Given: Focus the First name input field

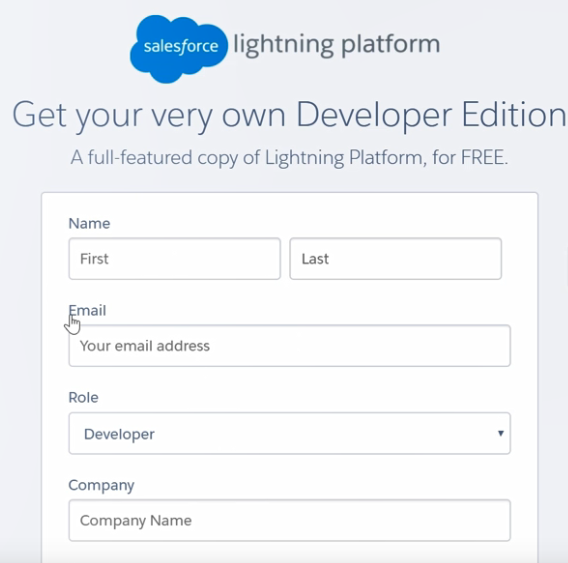Looking at the screenshot, I should pos(175,259).
